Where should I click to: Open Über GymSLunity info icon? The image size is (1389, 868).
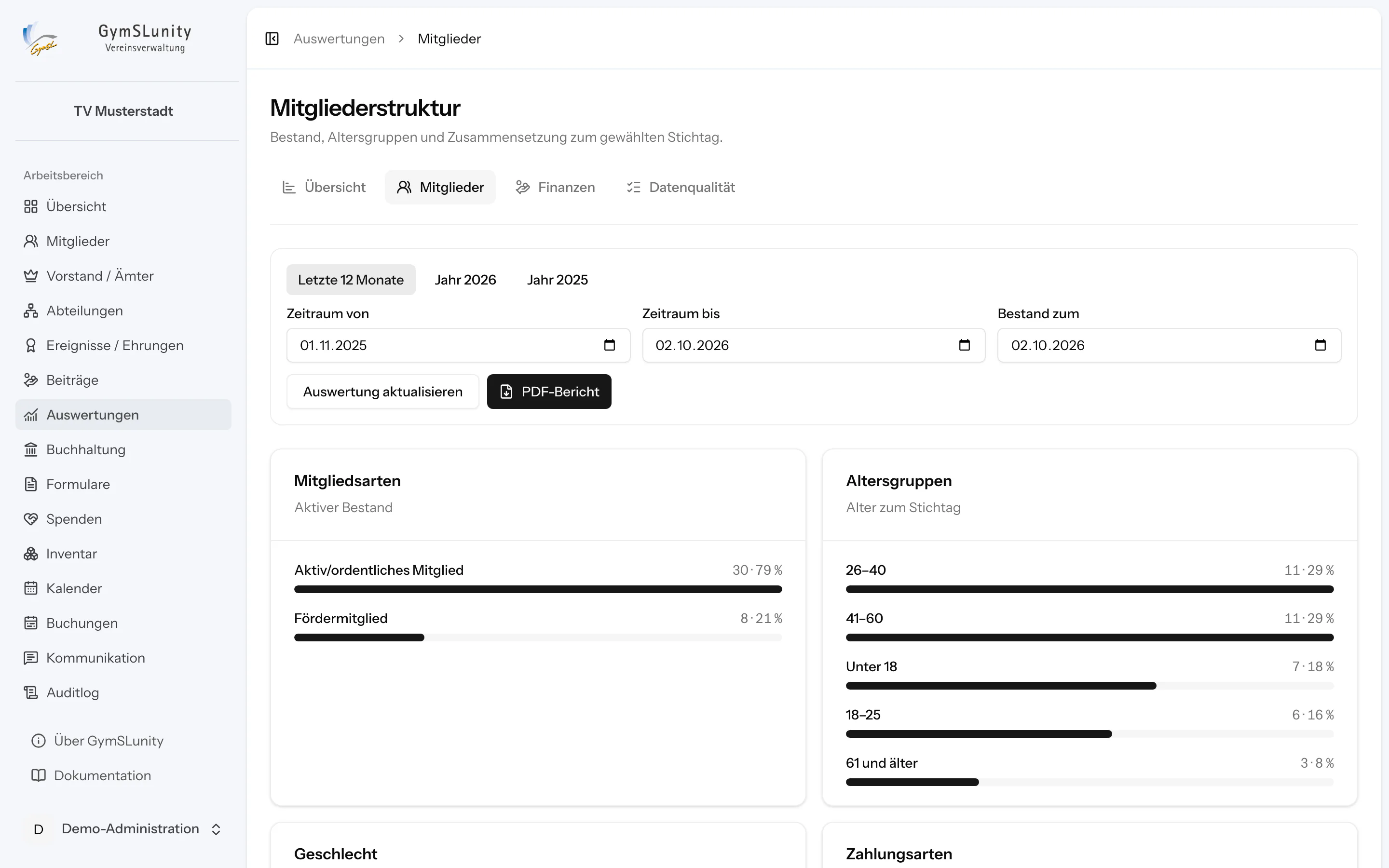coord(39,741)
